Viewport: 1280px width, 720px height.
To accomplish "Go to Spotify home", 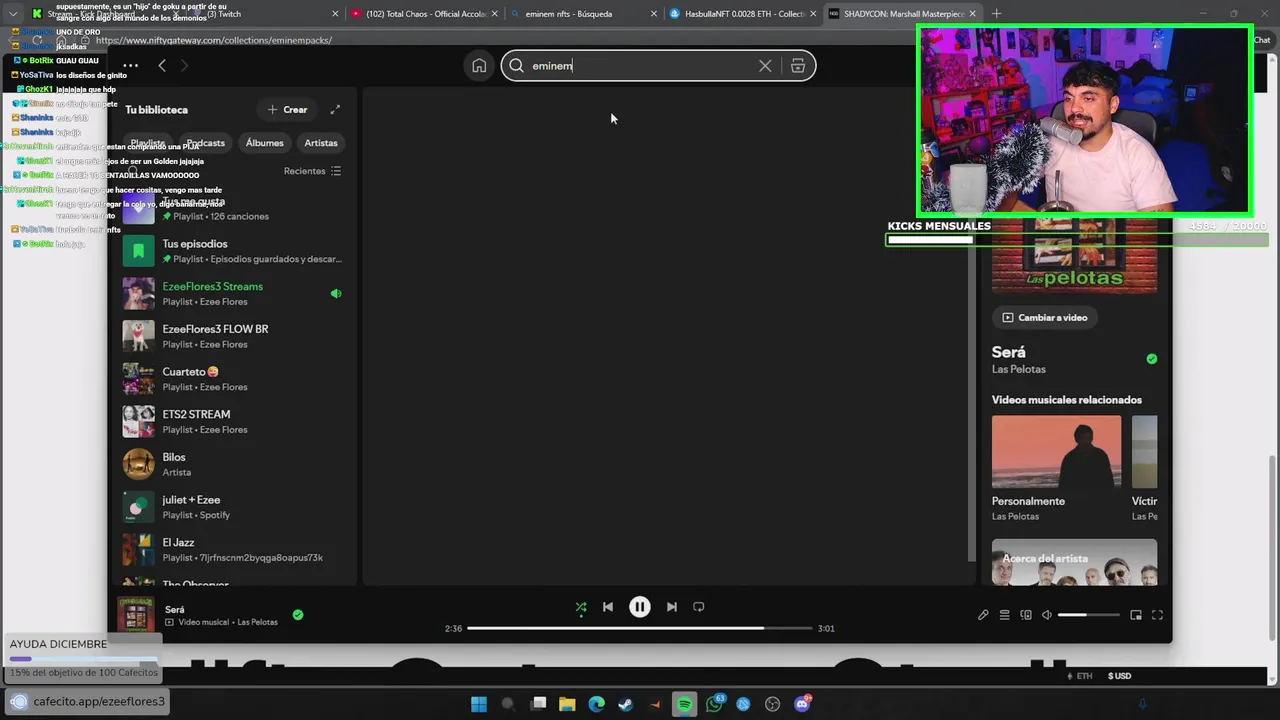I will coord(479,66).
